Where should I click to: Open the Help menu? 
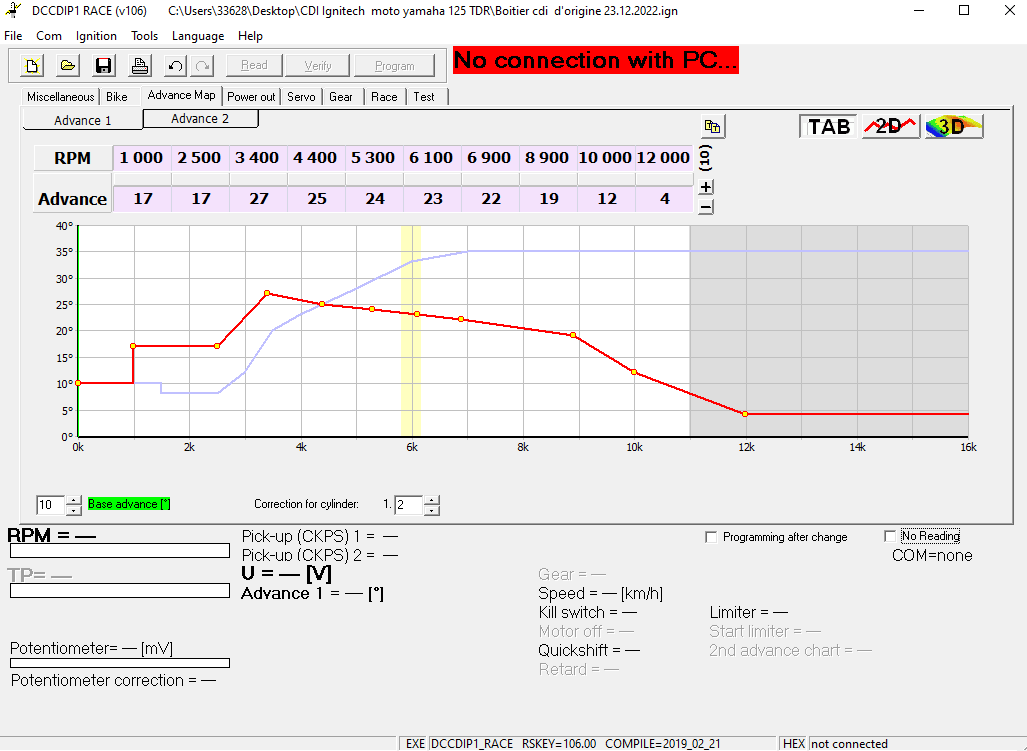pyautogui.click(x=250, y=36)
